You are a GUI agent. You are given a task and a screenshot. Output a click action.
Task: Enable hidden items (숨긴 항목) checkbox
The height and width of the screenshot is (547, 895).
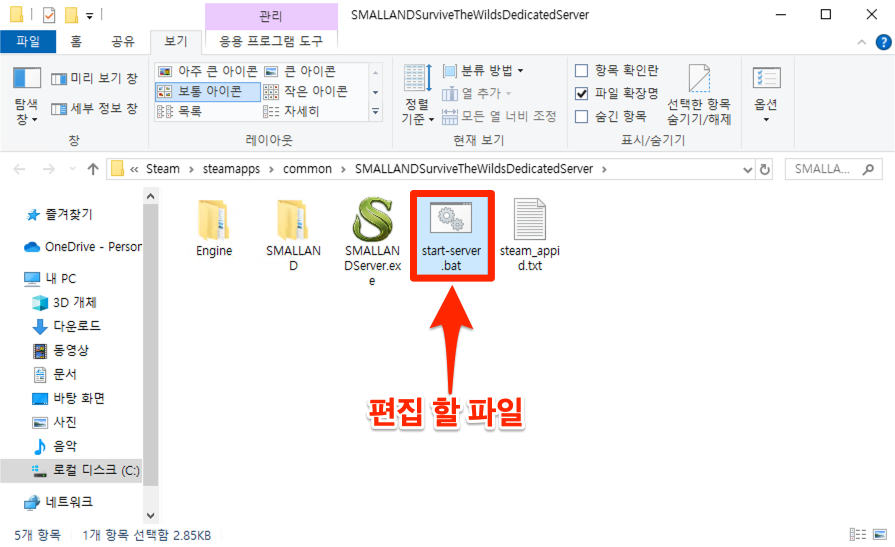611,116
